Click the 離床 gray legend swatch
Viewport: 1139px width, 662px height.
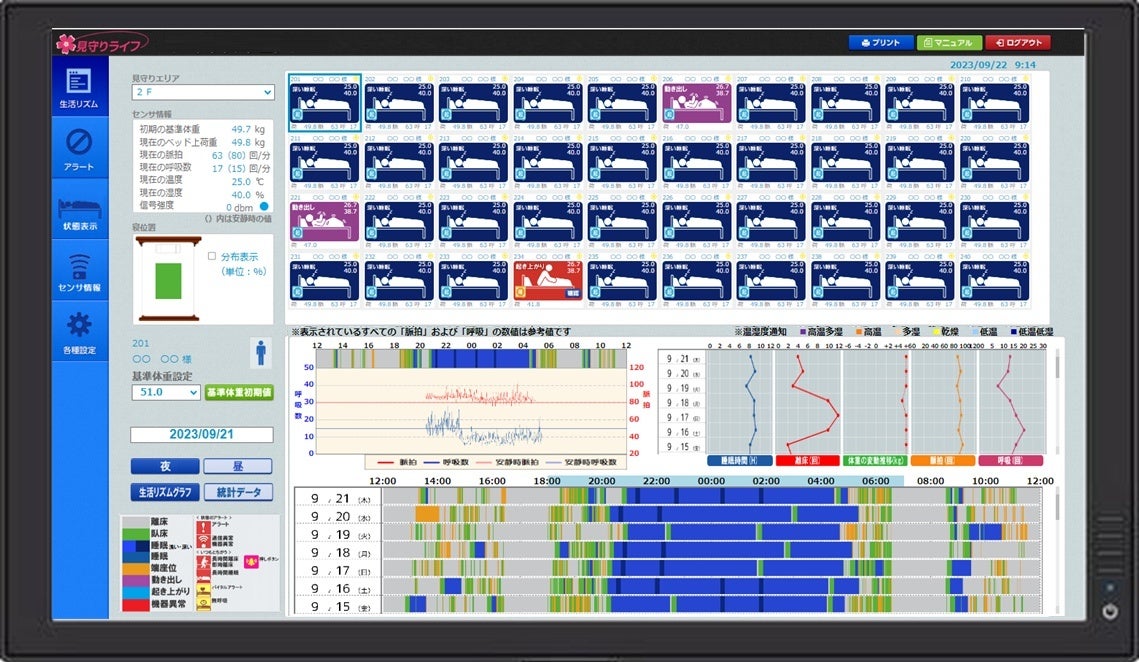click(135, 522)
